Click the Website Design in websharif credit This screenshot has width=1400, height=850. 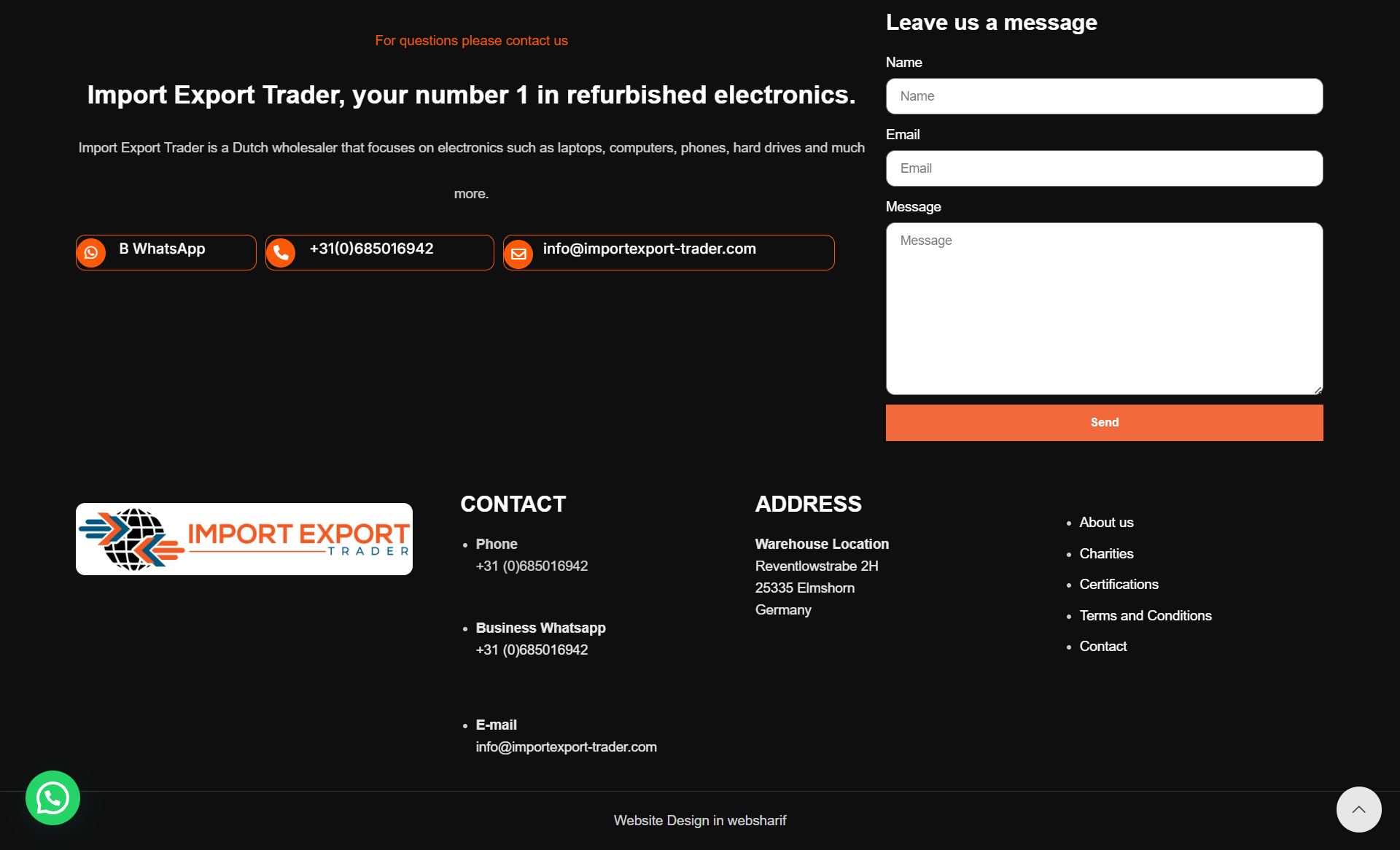pos(699,821)
